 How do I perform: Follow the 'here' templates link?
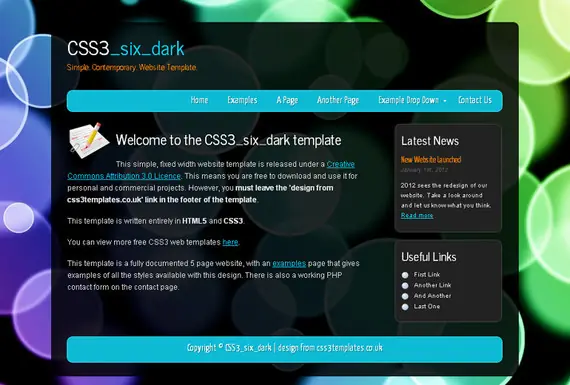pyautogui.click(x=230, y=242)
